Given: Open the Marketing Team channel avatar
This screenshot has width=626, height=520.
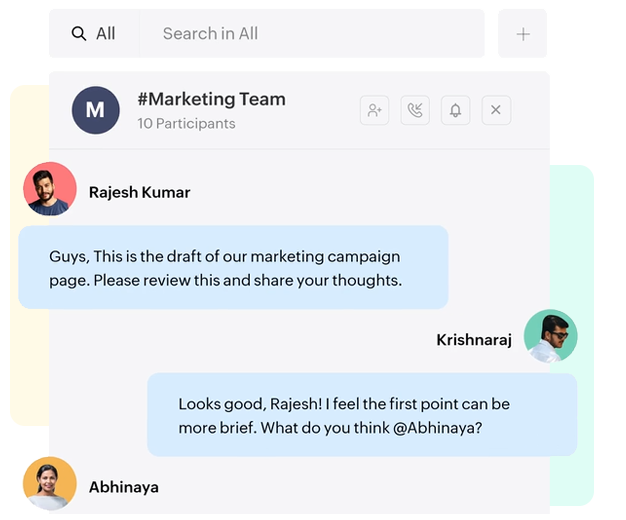Looking at the screenshot, I should (95, 110).
